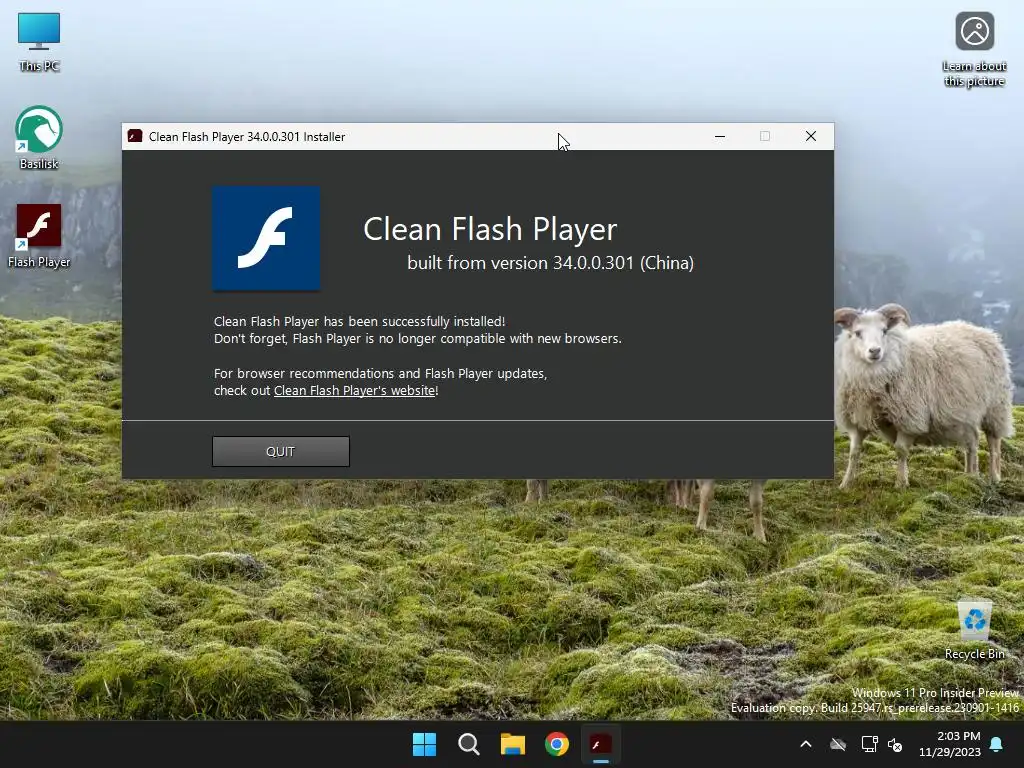Select the This PC desktop icon
This screenshot has width=1024, height=768.
click(39, 42)
